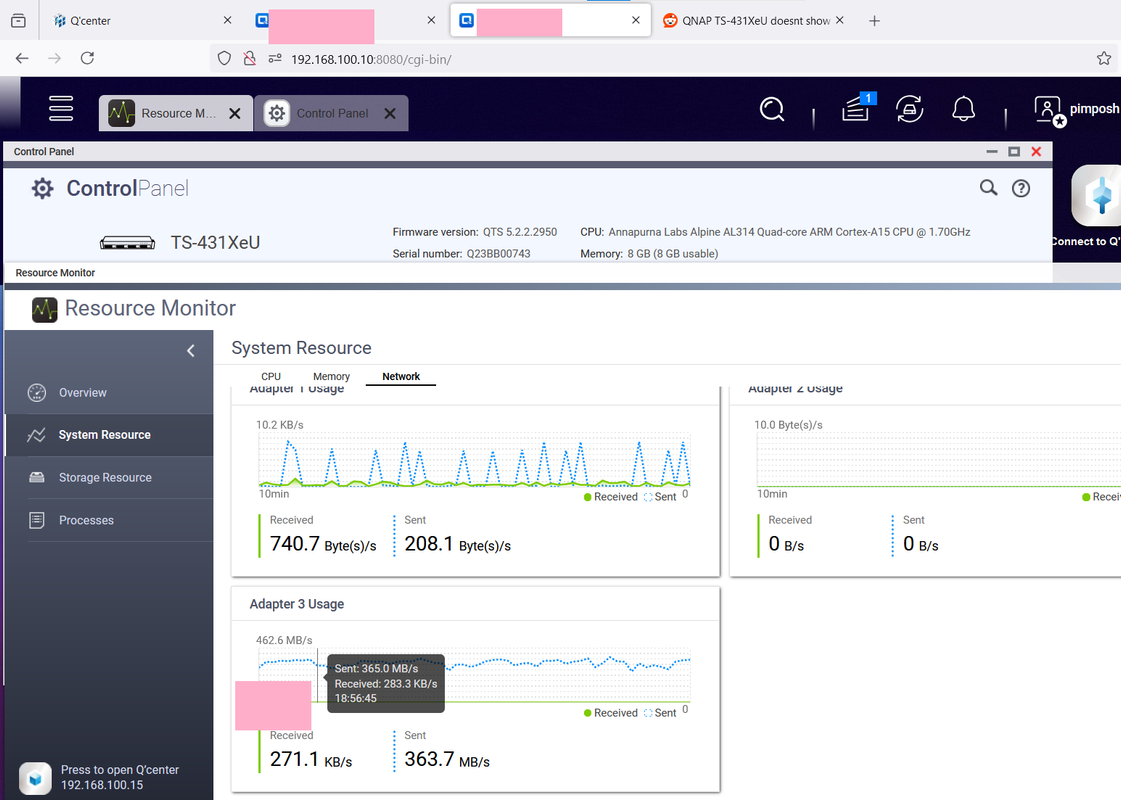Minimize the Control Panel window
Screen dimensions: 1121x800
[x=992, y=152]
